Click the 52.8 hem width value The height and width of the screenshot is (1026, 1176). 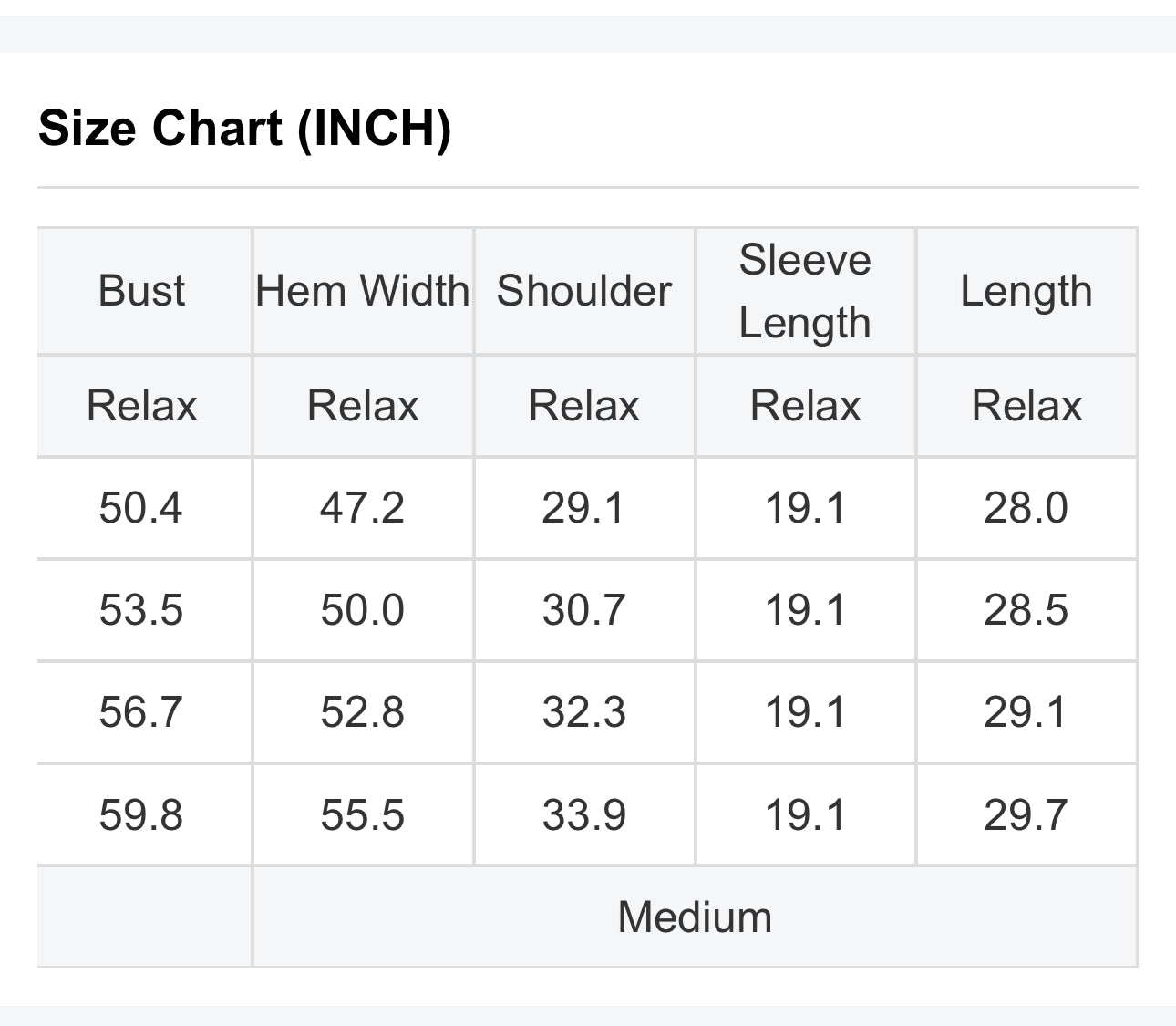point(363,712)
